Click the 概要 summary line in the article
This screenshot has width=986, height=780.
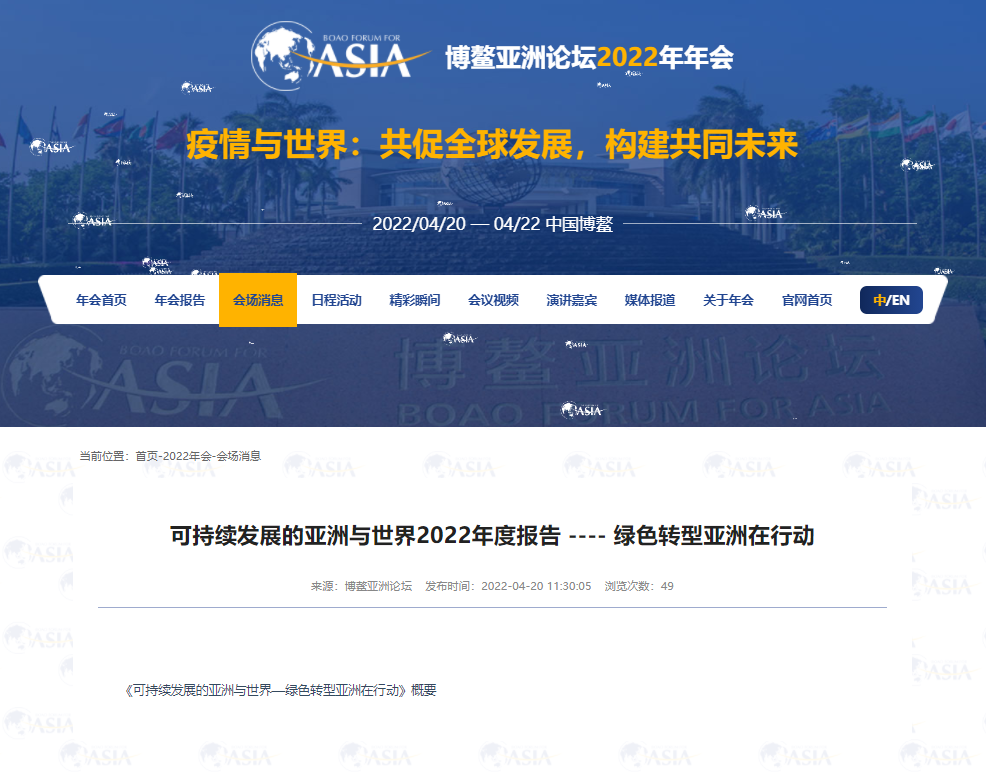[x=280, y=690]
